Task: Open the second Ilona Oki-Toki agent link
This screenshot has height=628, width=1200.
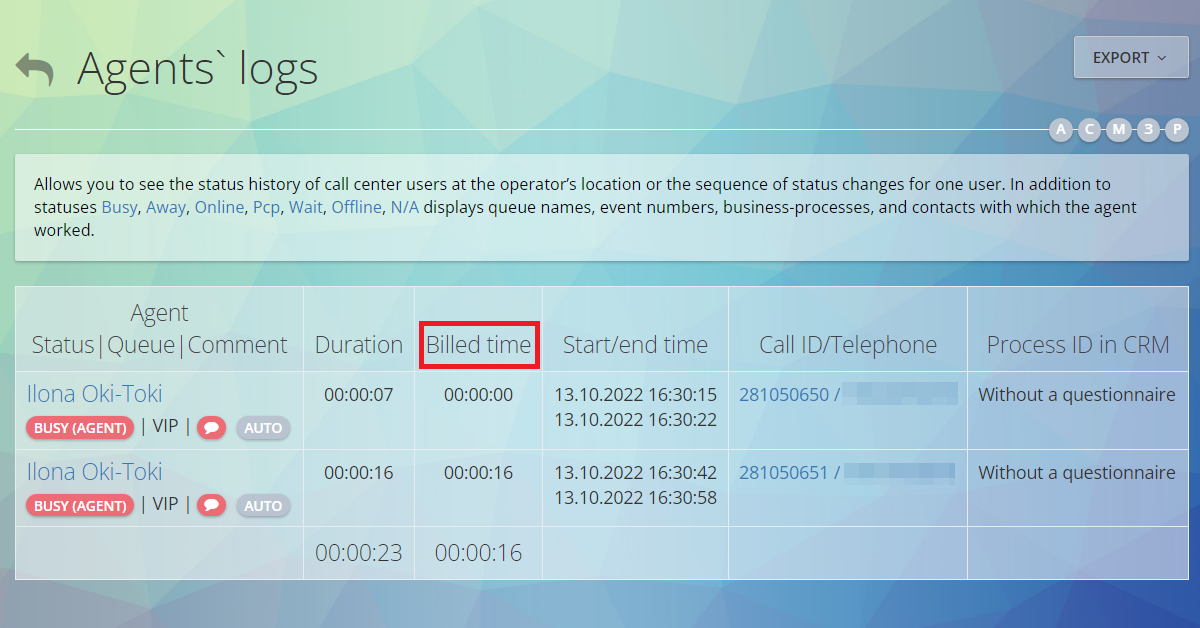Action: pos(94,472)
